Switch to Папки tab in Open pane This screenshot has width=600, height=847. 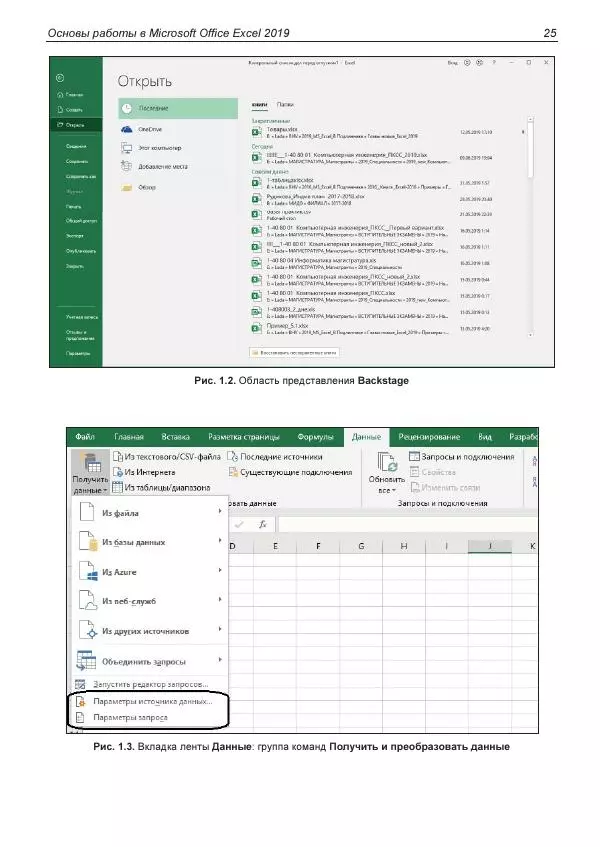click(285, 104)
